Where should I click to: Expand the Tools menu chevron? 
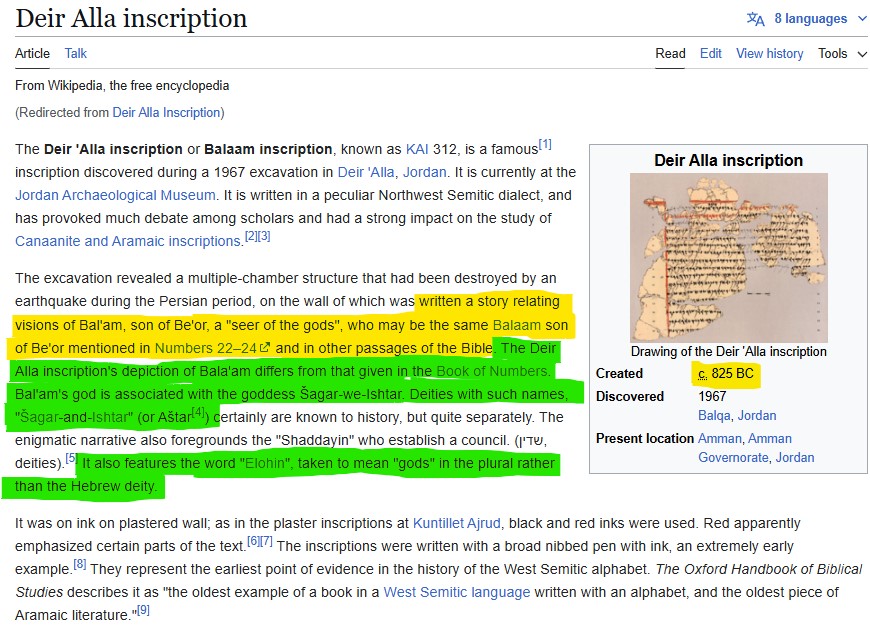coord(862,54)
